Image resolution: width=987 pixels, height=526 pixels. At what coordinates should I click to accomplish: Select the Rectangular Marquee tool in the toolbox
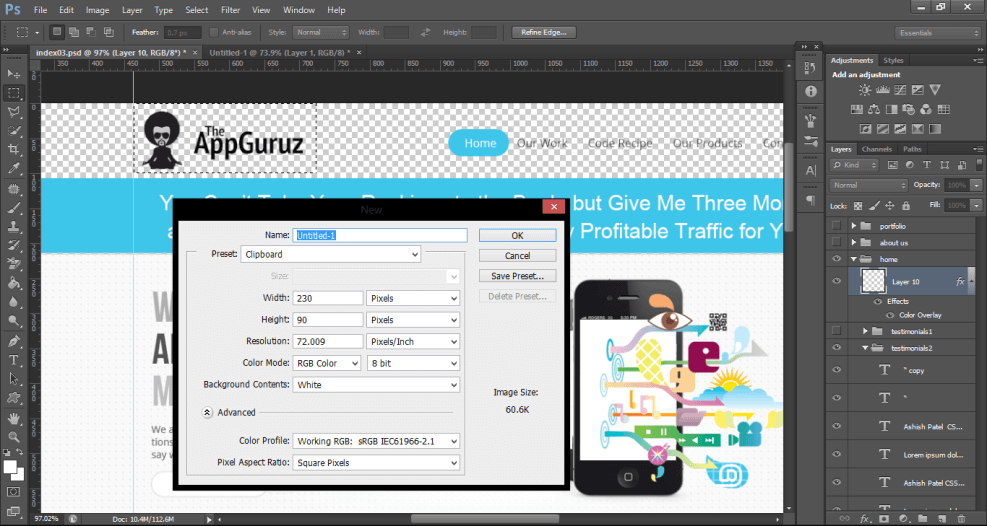(x=13, y=92)
